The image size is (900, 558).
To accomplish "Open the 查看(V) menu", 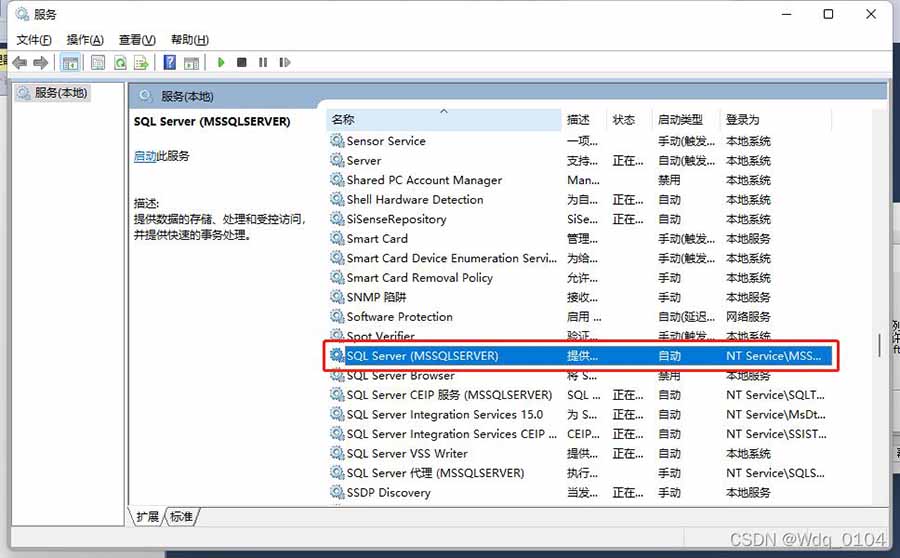I will coord(137,40).
